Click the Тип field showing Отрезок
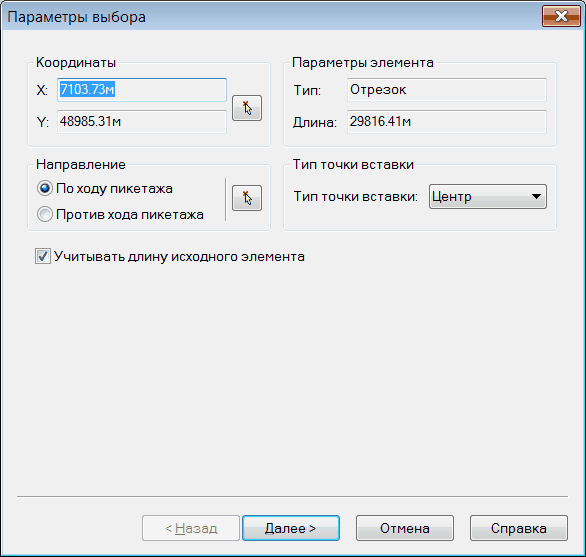Viewport: 586px width, 557px height. [x=447, y=90]
